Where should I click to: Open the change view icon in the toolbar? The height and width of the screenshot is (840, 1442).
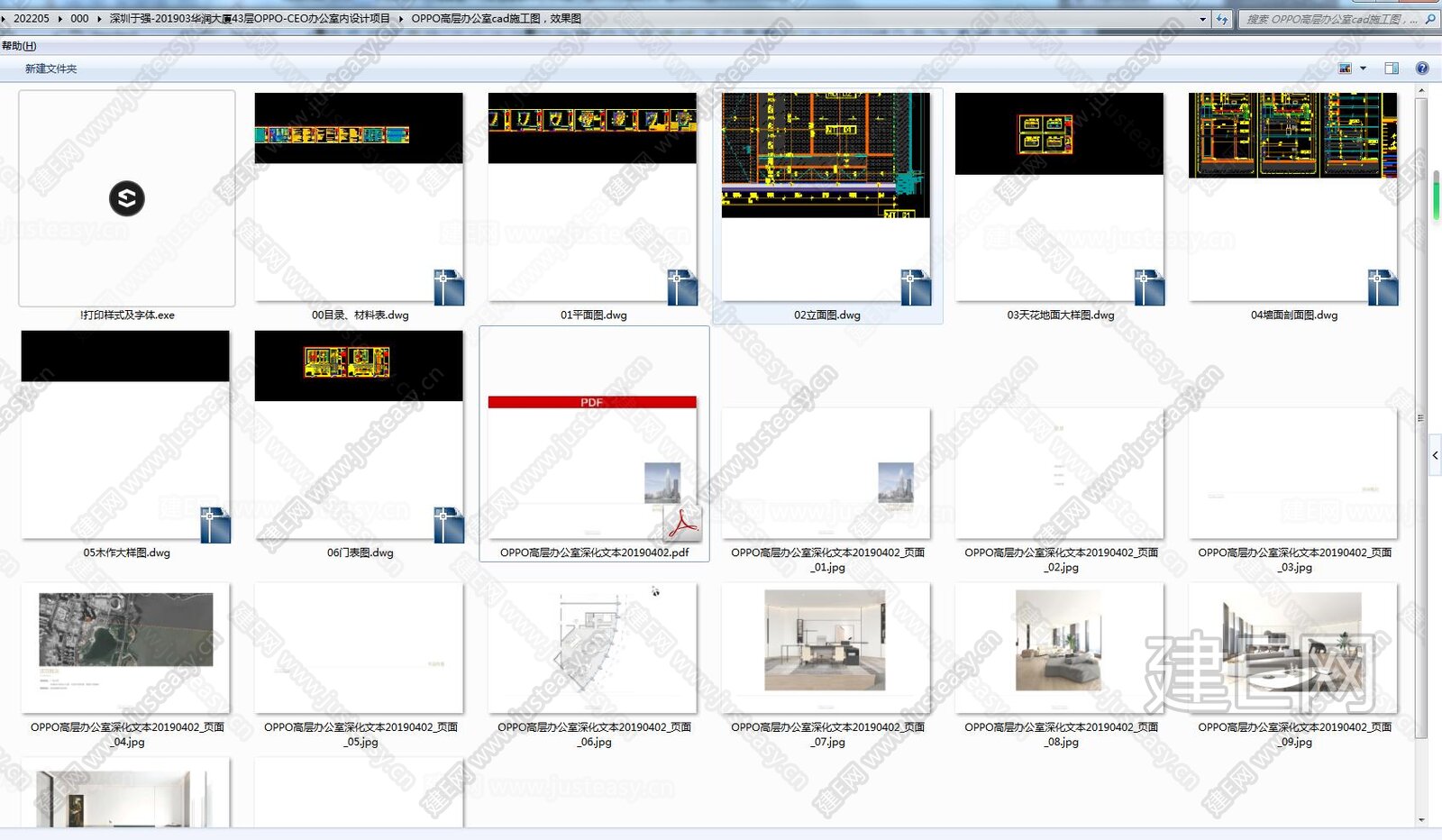(x=1346, y=68)
